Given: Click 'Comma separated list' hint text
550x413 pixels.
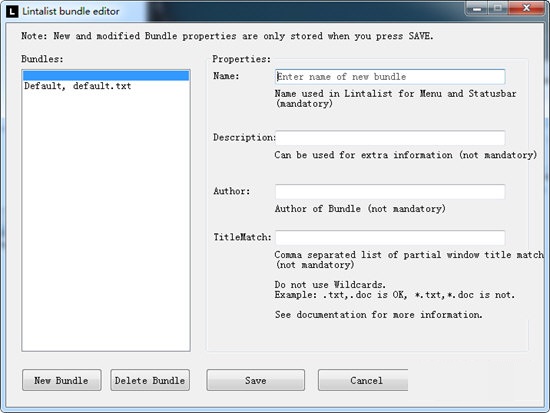Looking at the screenshot, I should coord(409,260).
